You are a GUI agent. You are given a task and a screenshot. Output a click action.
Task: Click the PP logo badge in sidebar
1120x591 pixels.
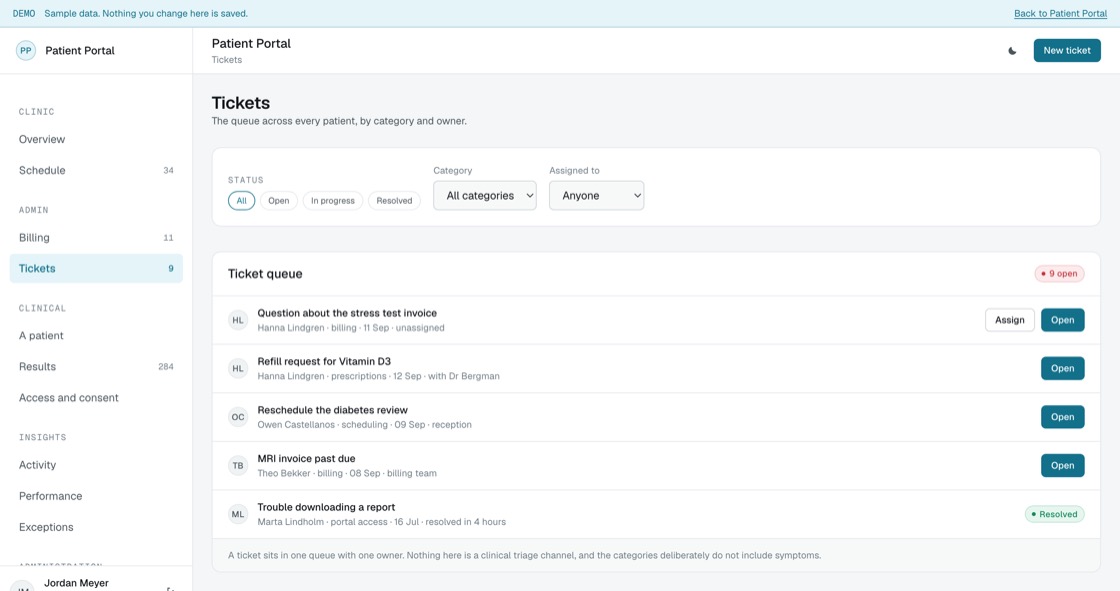[26, 51]
